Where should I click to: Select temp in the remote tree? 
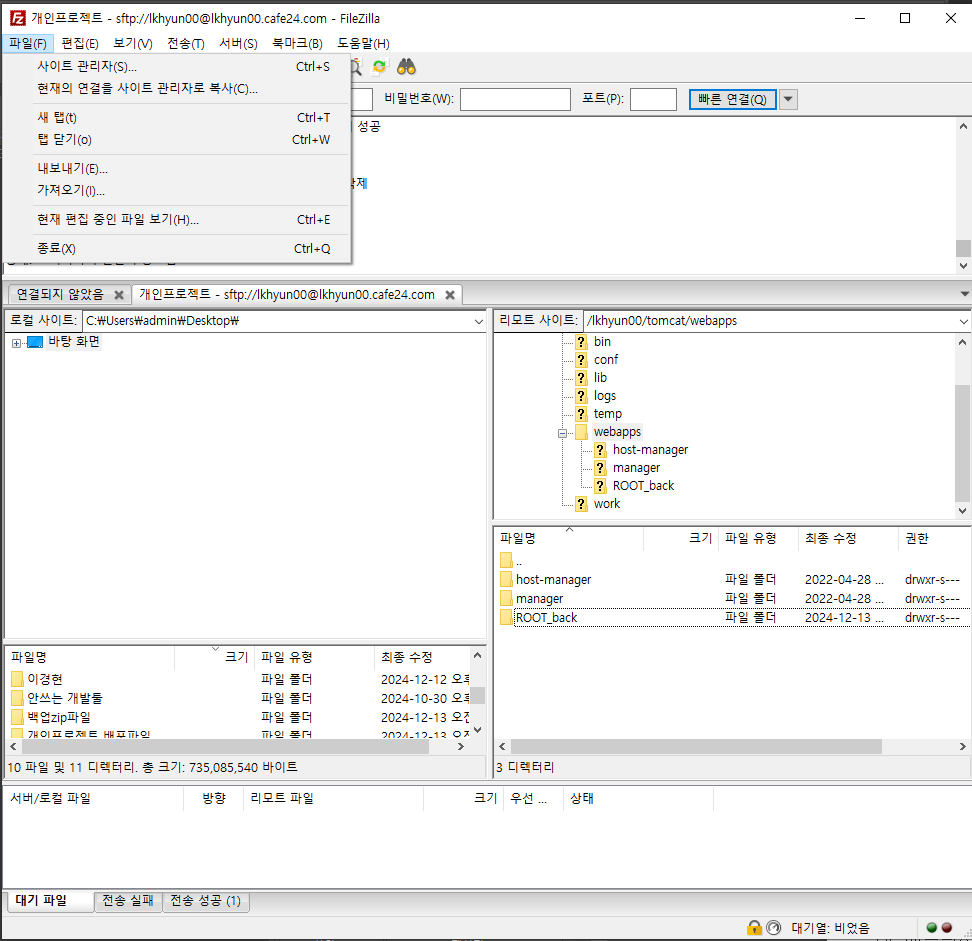click(608, 413)
